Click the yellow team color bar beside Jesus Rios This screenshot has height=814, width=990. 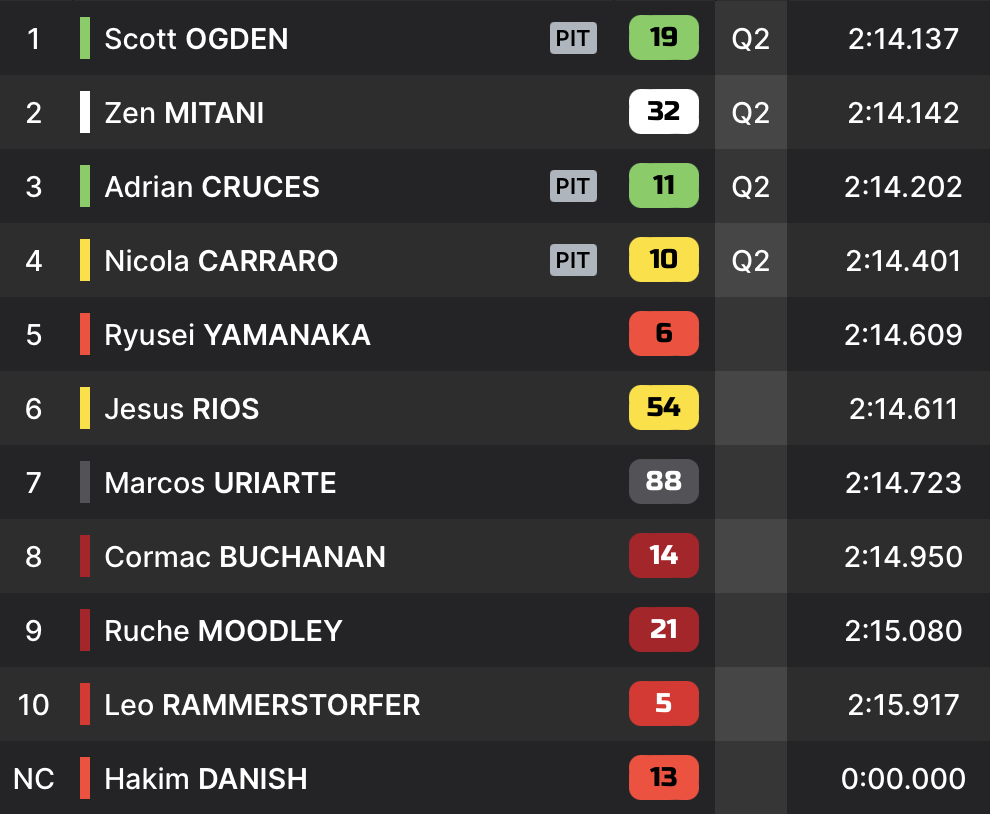click(85, 408)
